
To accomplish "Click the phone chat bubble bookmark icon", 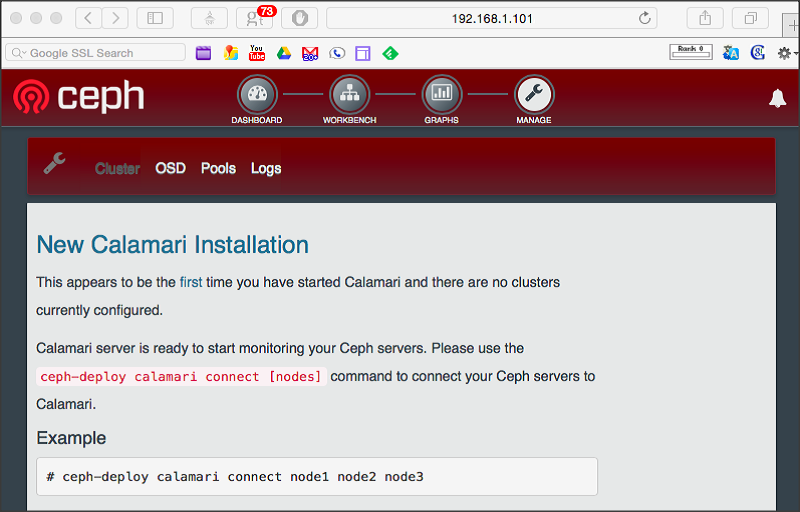I will tap(337, 53).
